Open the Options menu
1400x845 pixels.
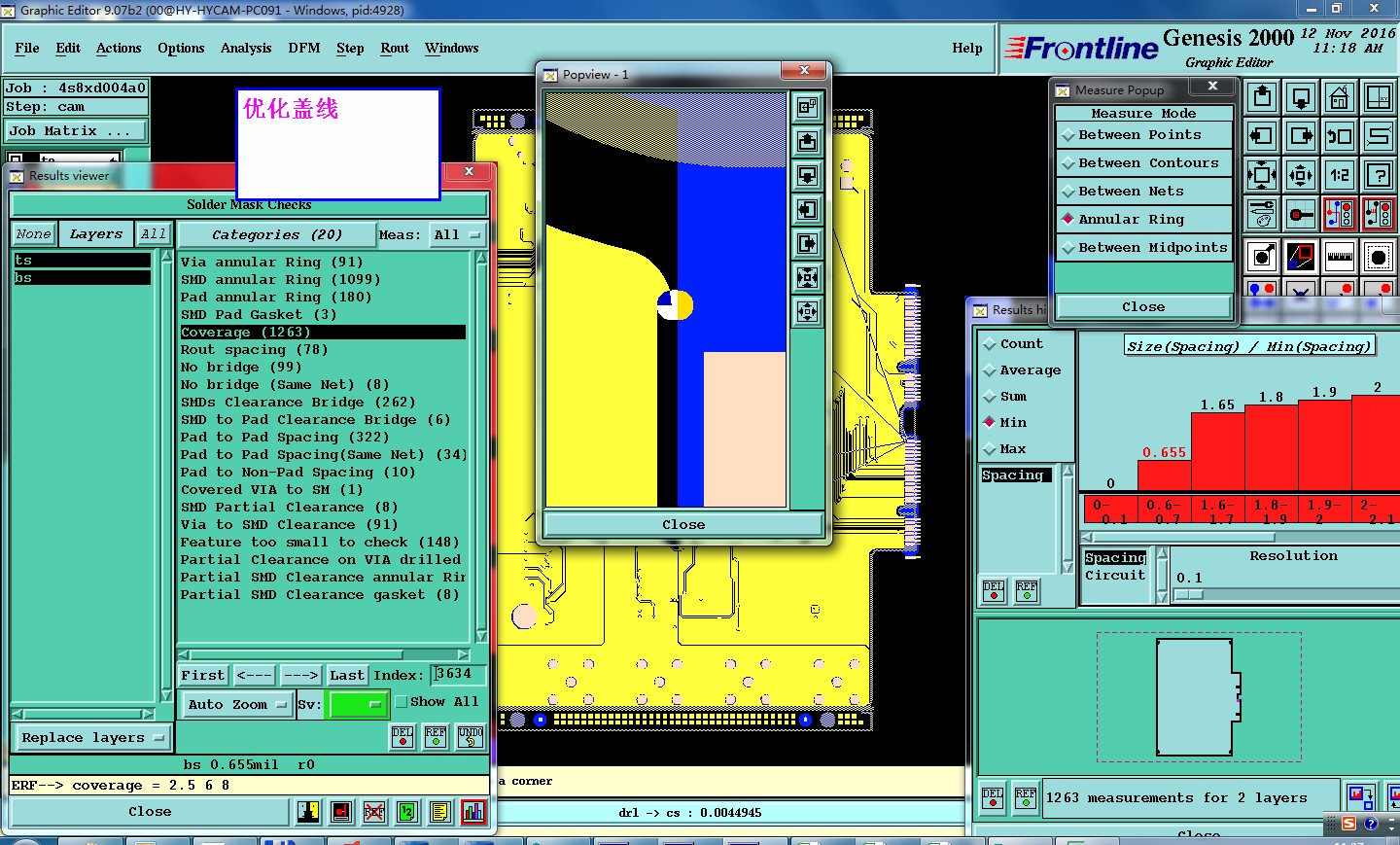(x=181, y=48)
